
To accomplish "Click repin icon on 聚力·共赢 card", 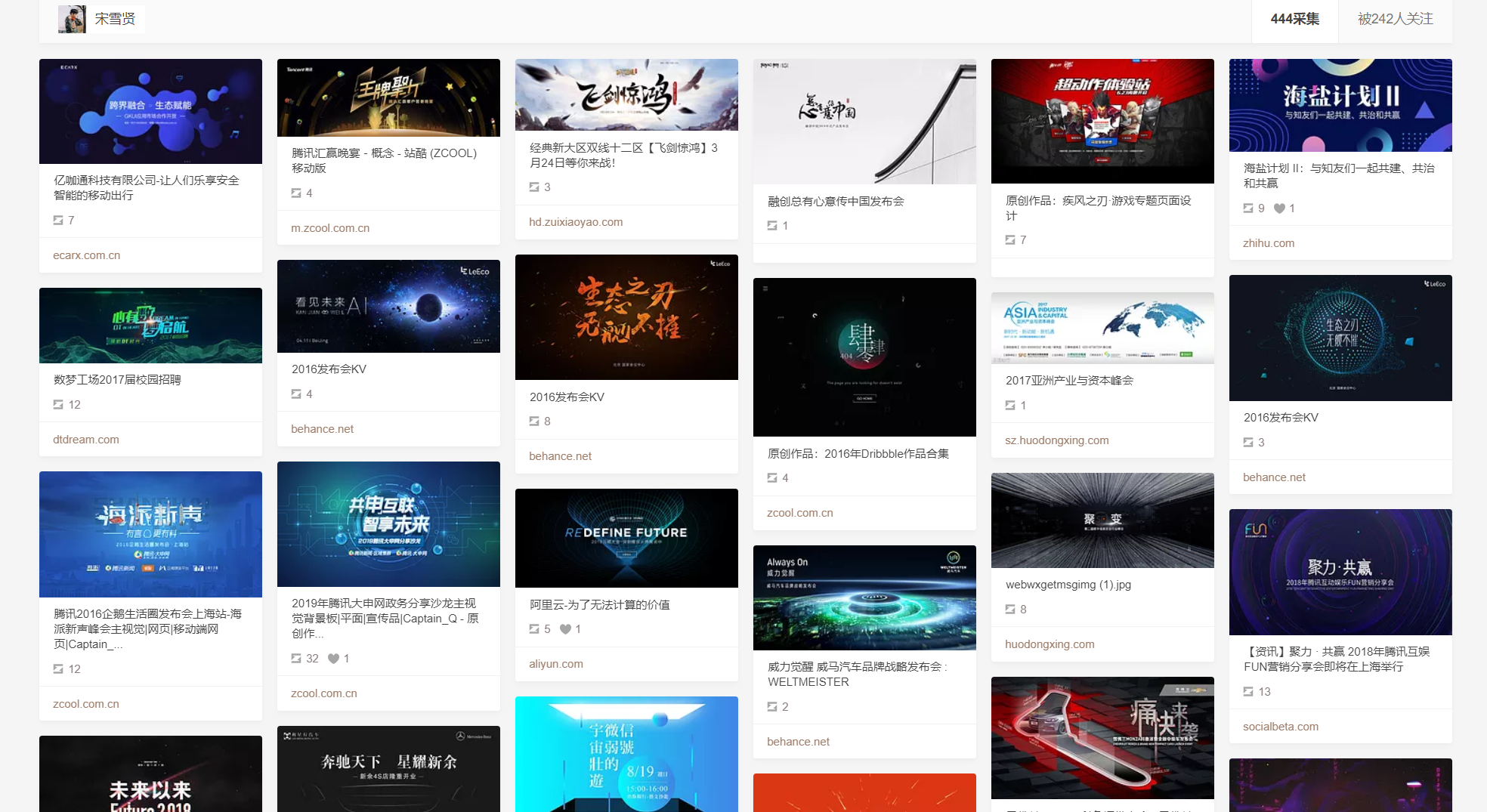I will coord(1248,692).
